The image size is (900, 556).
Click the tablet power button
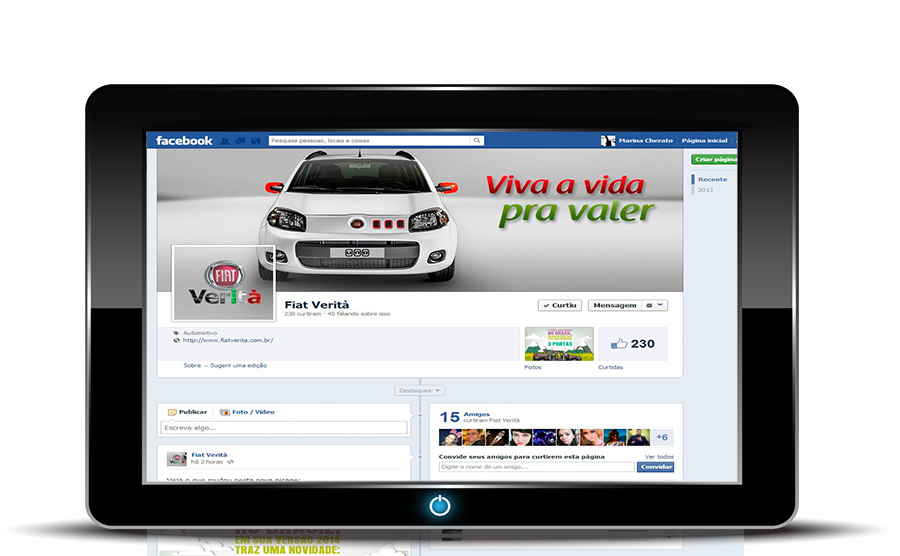440,506
